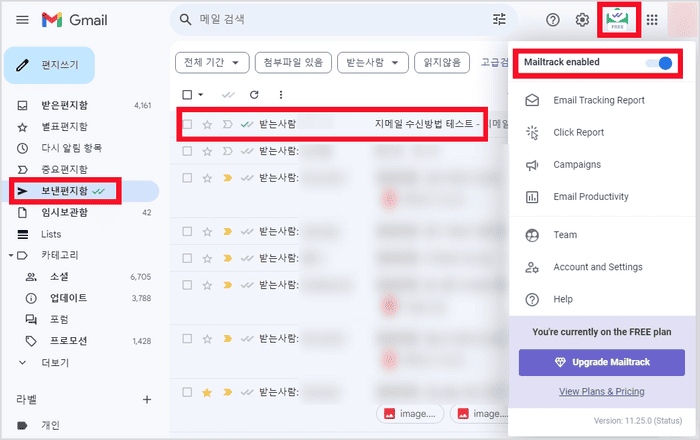
Task: Star the 지메일 수신방법 테스트 email
Action: point(207,125)
